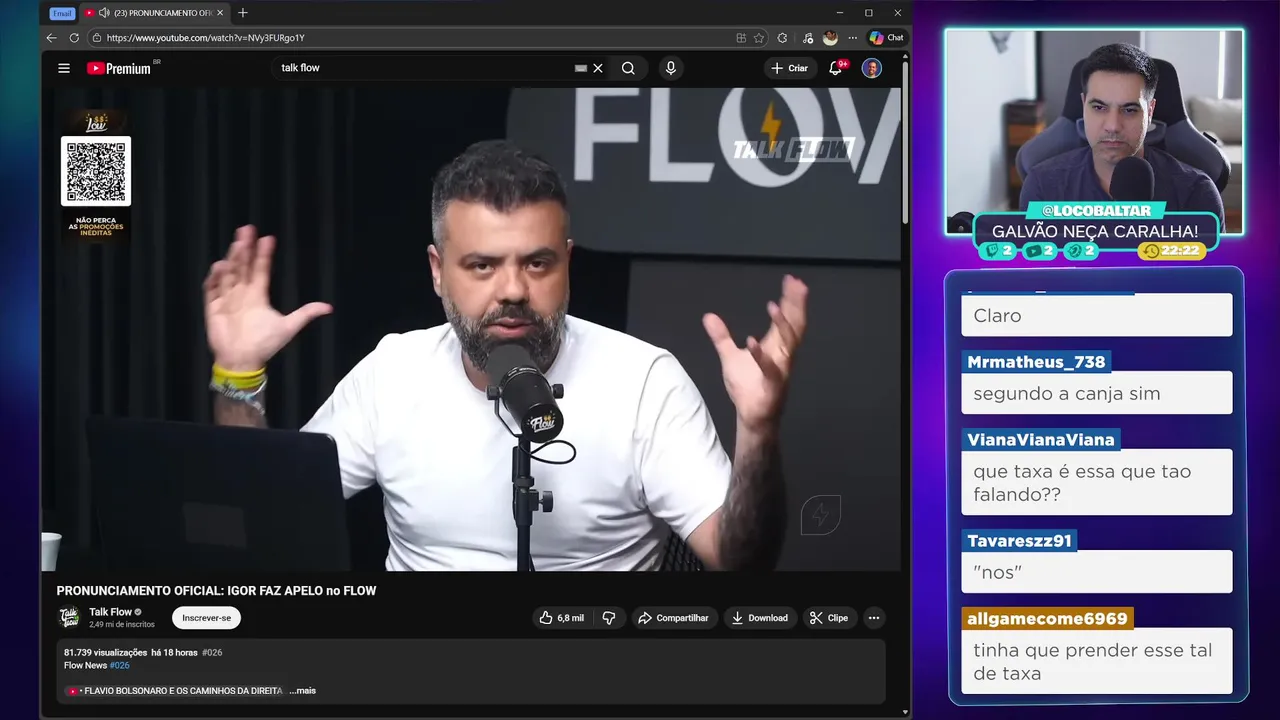Click the @LOCOBALTAR handle label
This screenshot has height=720, width=1280.
click(x=1096, y=211)
